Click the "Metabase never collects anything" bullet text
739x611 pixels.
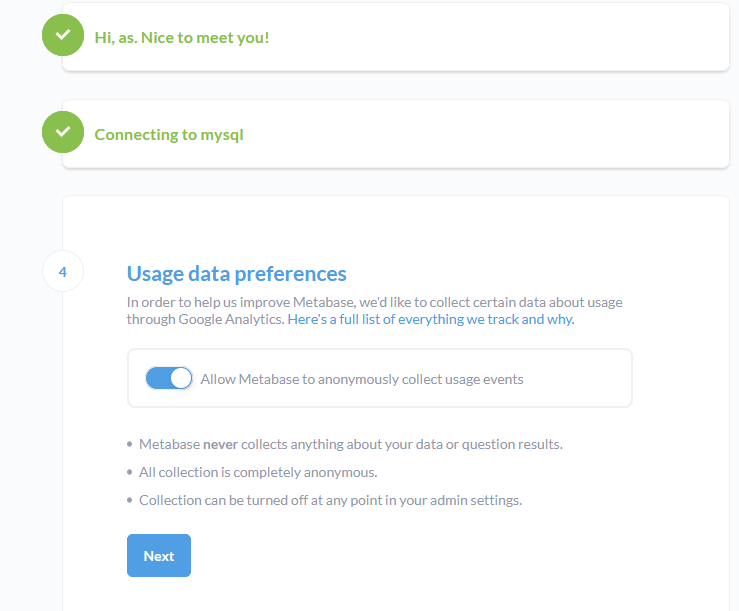(x=350, y=444)
